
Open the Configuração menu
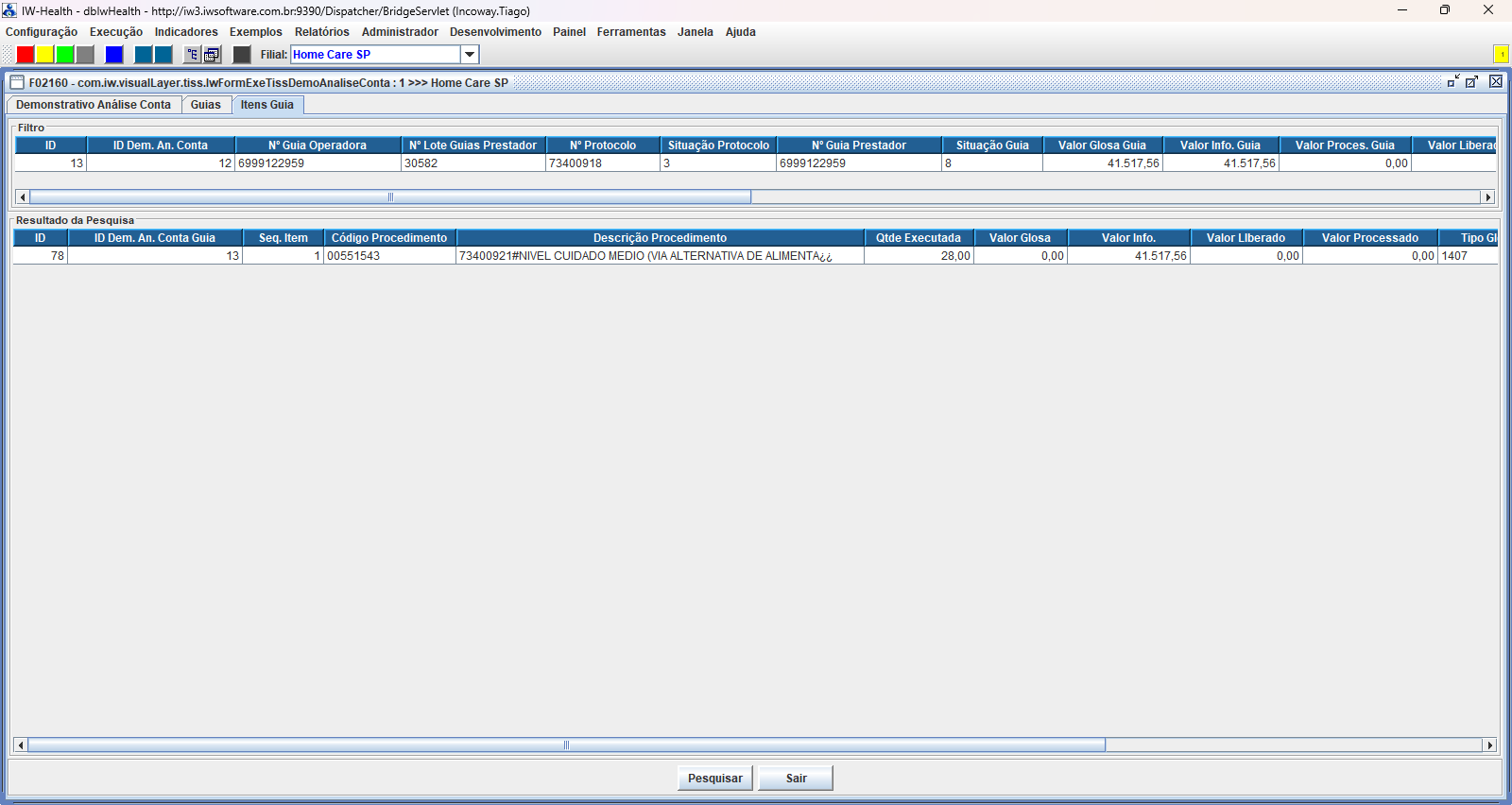tap(42, 32)
